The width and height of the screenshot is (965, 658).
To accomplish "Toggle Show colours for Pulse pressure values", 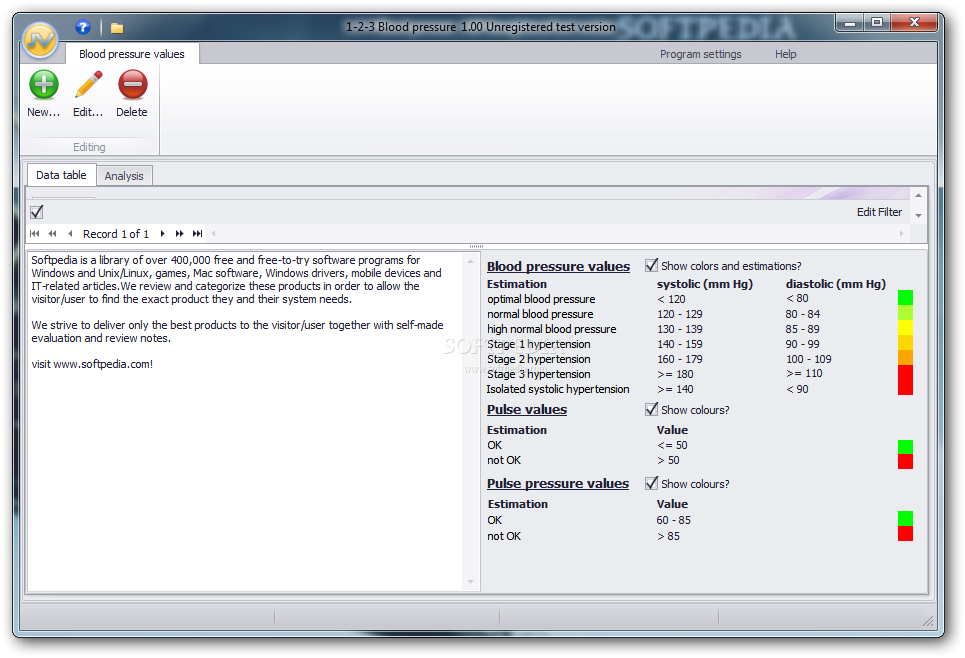I will coord(651,483).
